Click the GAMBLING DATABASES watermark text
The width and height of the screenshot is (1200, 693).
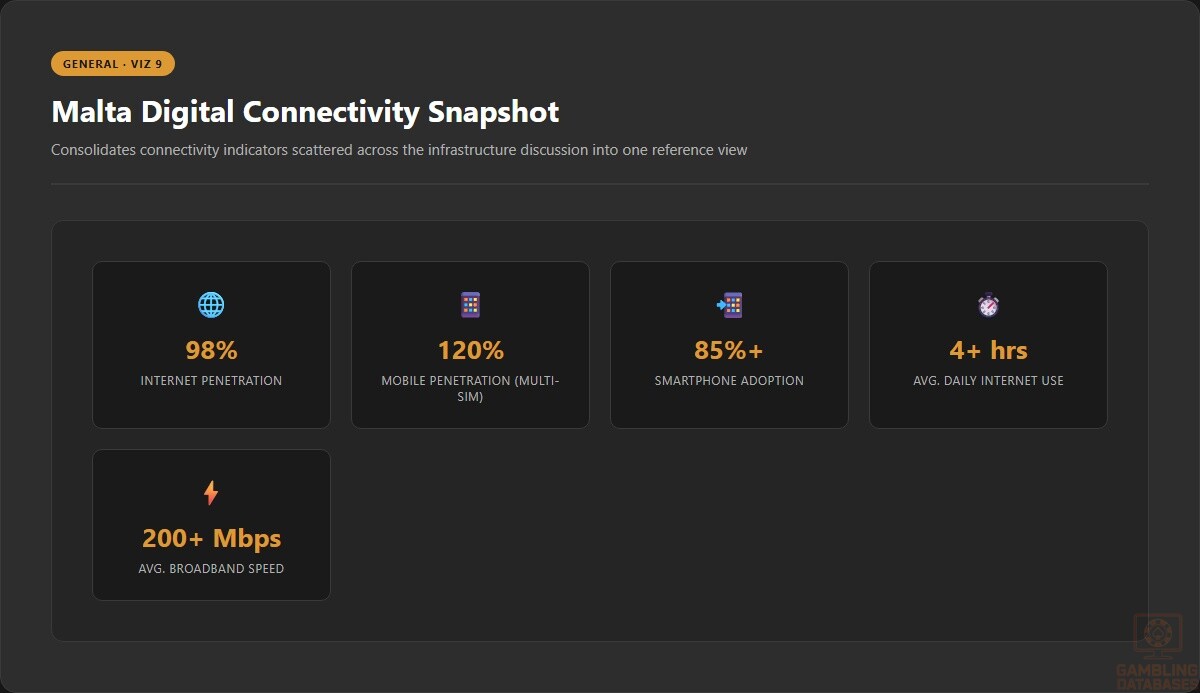click(1157, 675)
